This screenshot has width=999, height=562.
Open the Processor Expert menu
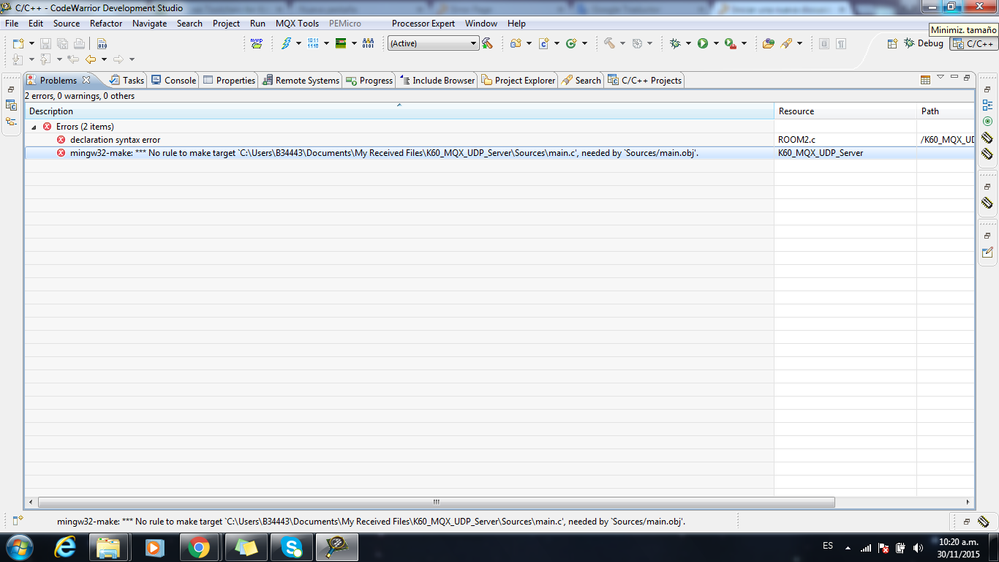pyautogui.click(x=423, y=24)
